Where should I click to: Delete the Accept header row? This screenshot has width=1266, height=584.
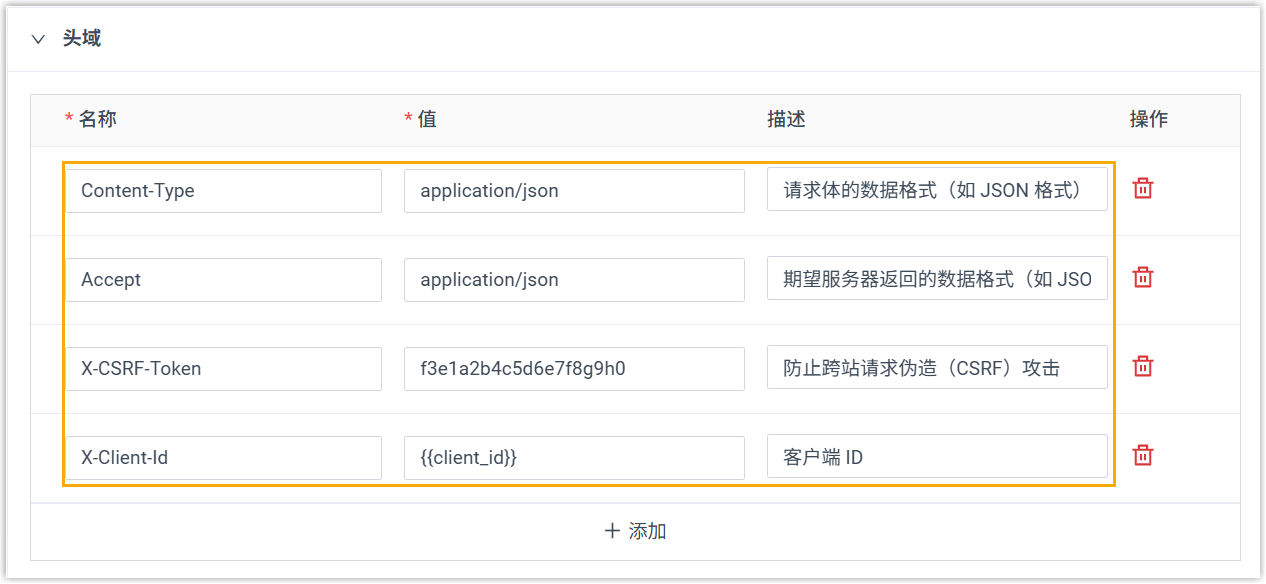(x=1142, y=278)
